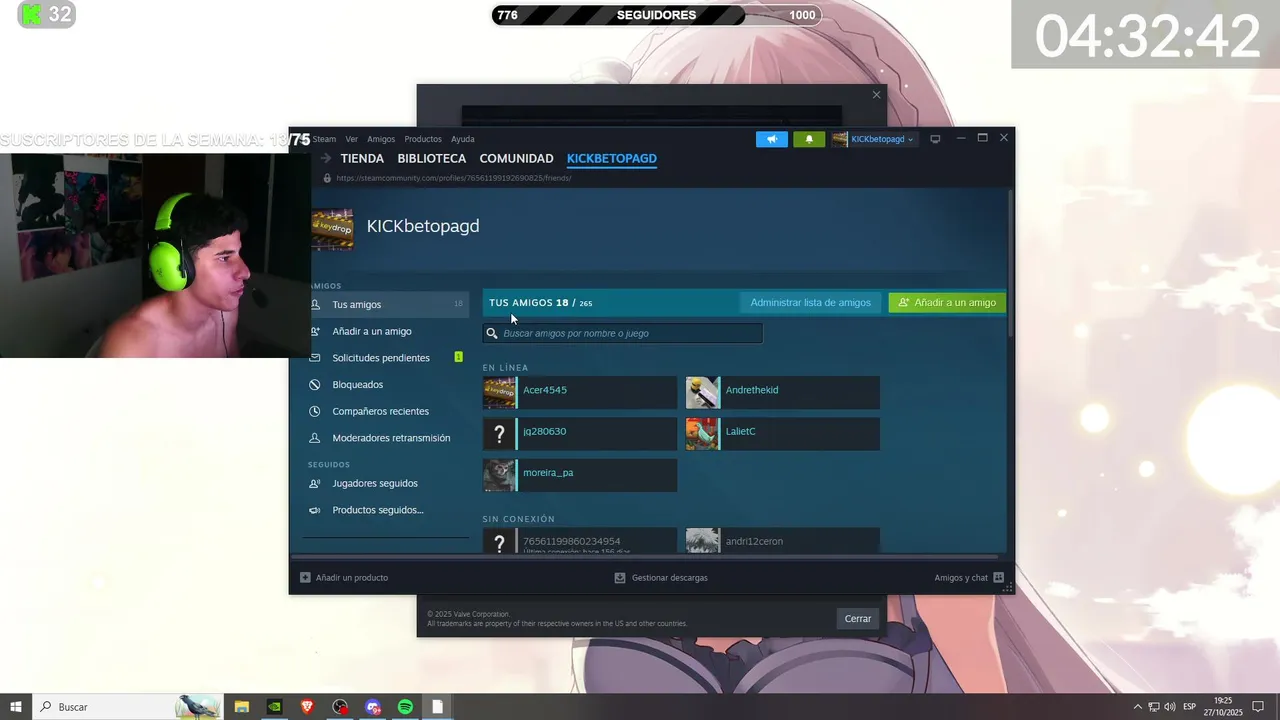Open friend jq280630
This screenshot has height=720, width=1280.
(580, 434)
